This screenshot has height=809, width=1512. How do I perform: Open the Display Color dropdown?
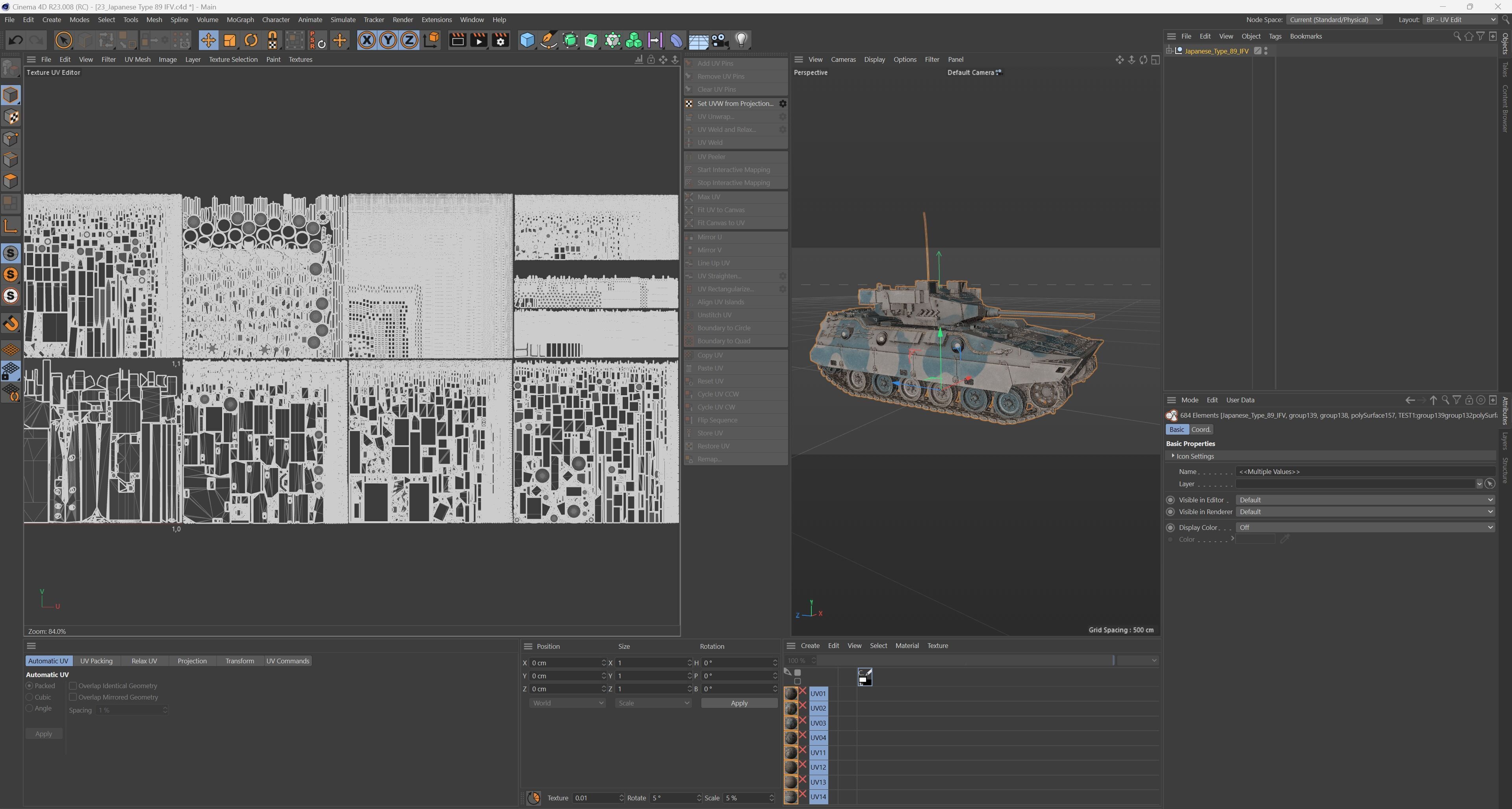[1365, 528]
